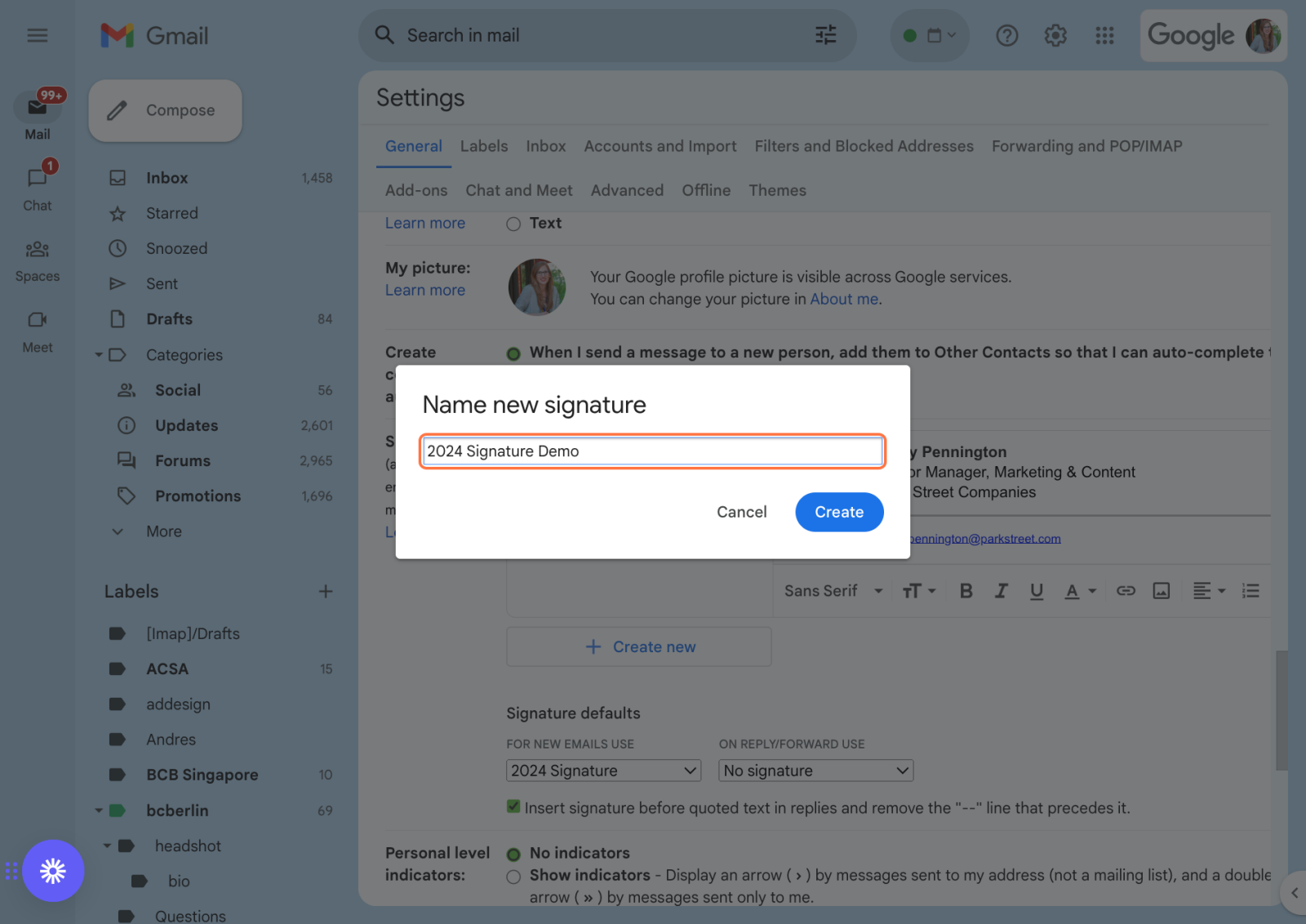Open Filters and Blocked Addresses tab
This screenshot has width=1306, height=924.
(864, 146)
